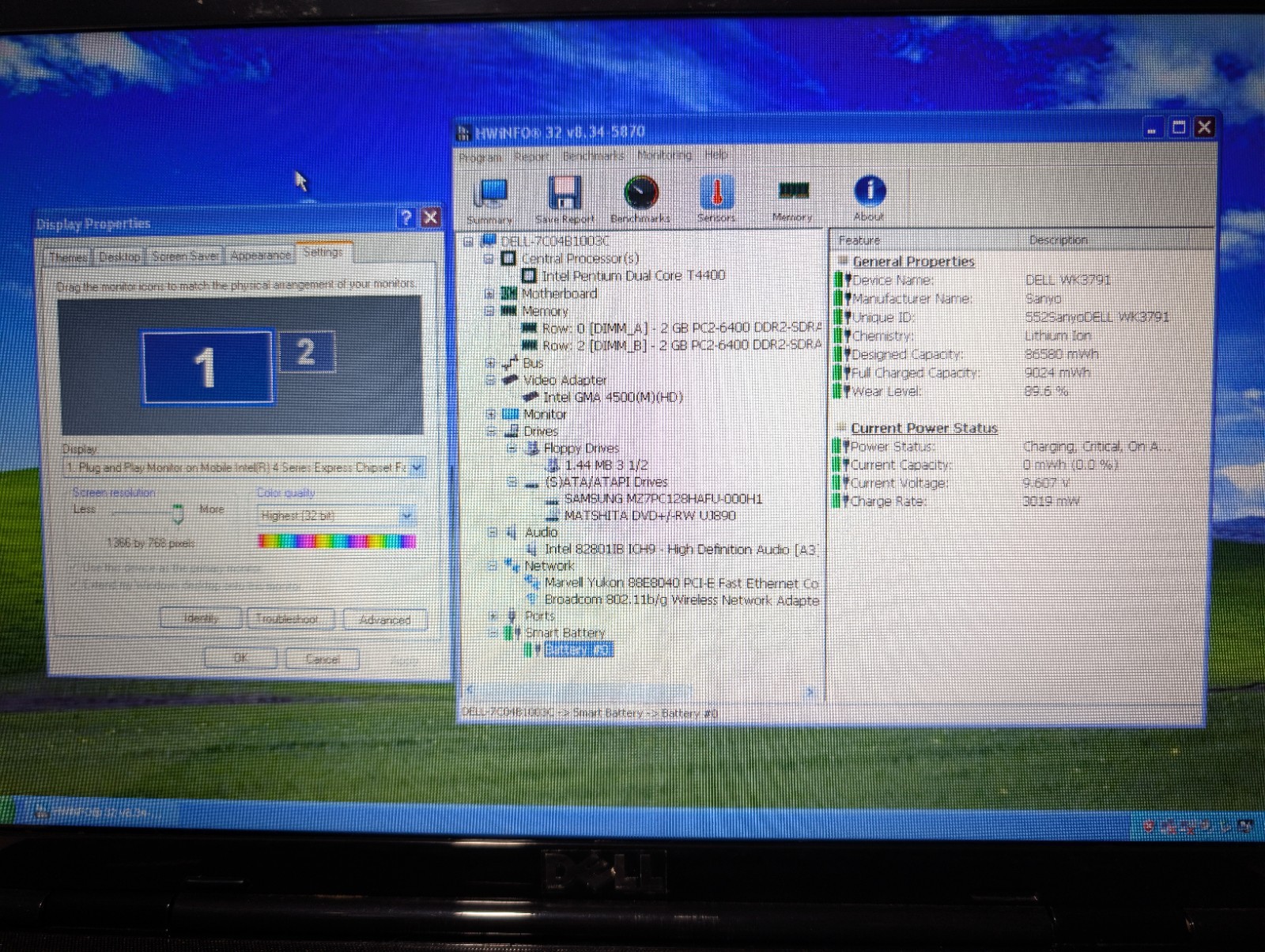The image size is (1265, 952).
Task: Select SAMSUNG MZ7PC128HAFU-000H1 drive
Action: 663,499
